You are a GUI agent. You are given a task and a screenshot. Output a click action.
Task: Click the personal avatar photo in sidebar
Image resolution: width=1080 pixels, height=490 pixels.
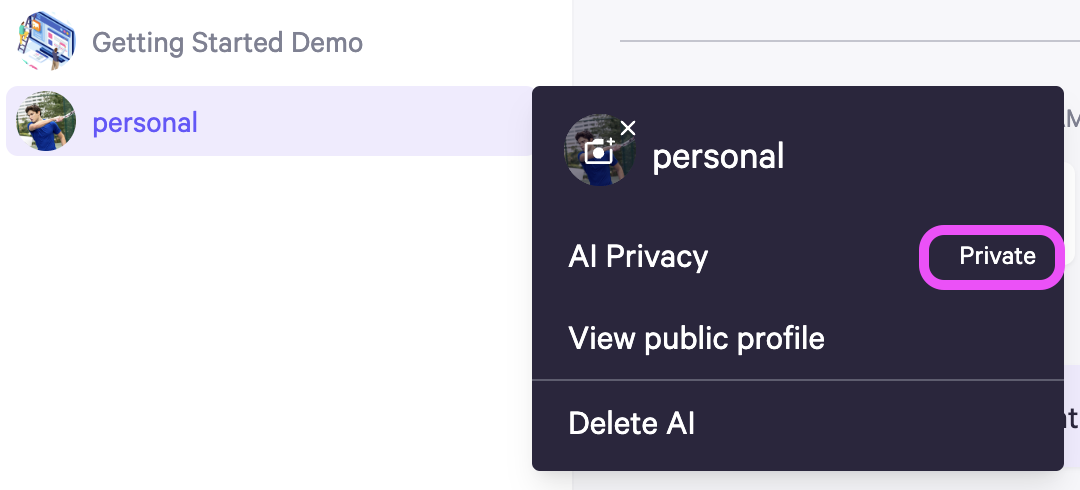click(x=45, y=121)
